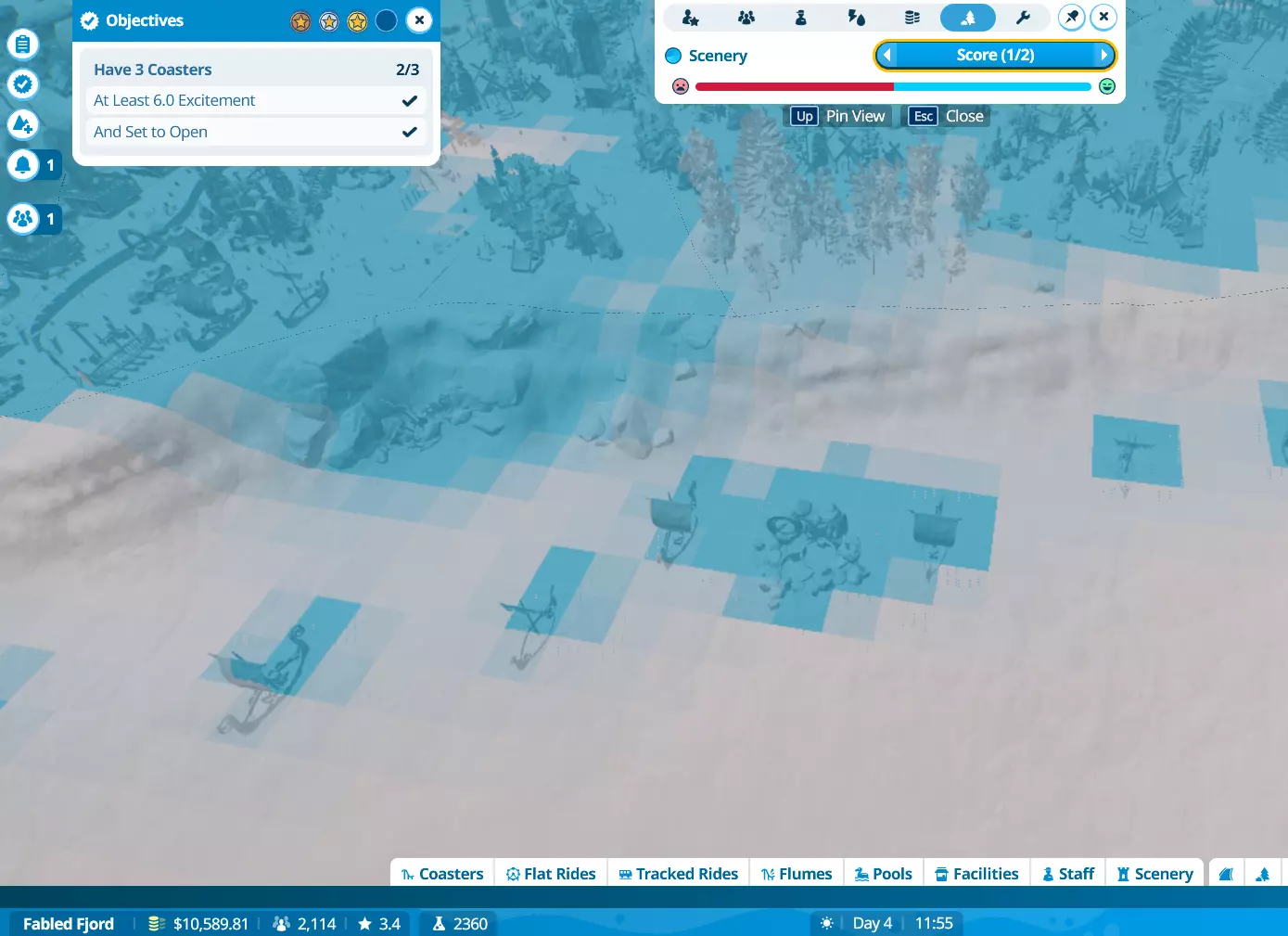
Task: Click the research points 2360
Action: pyautogui.click(x=460, y=924)
